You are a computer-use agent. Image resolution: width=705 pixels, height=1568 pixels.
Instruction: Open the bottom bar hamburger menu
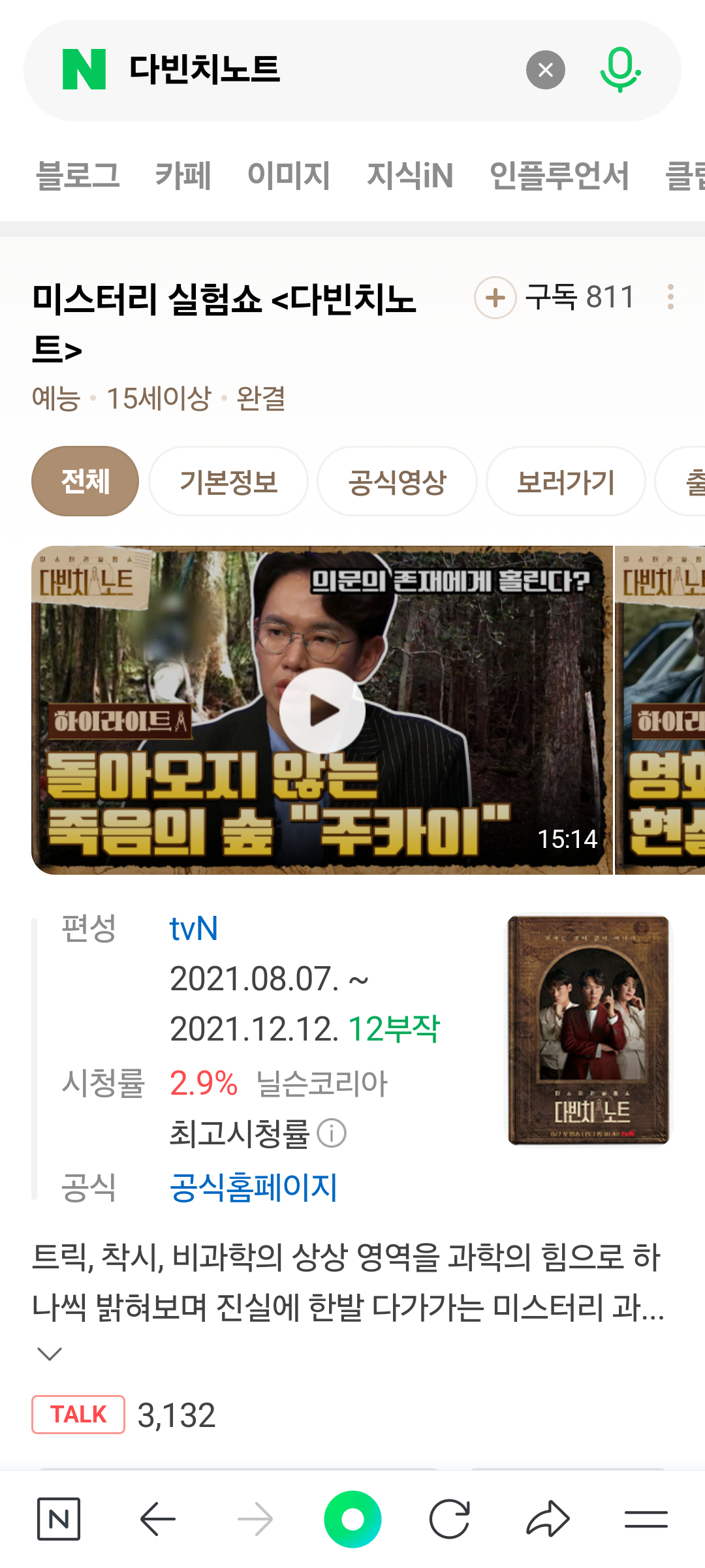(x=646, y=1519)
